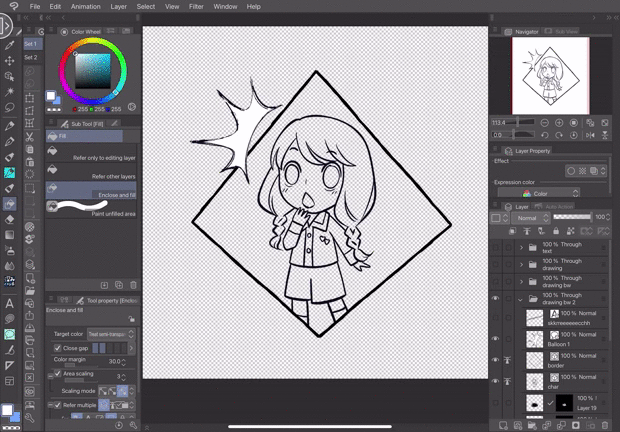This screenshot has width=620, height=432.
Task: Toggle the Close gap checkbox
Action: [58, 348]
